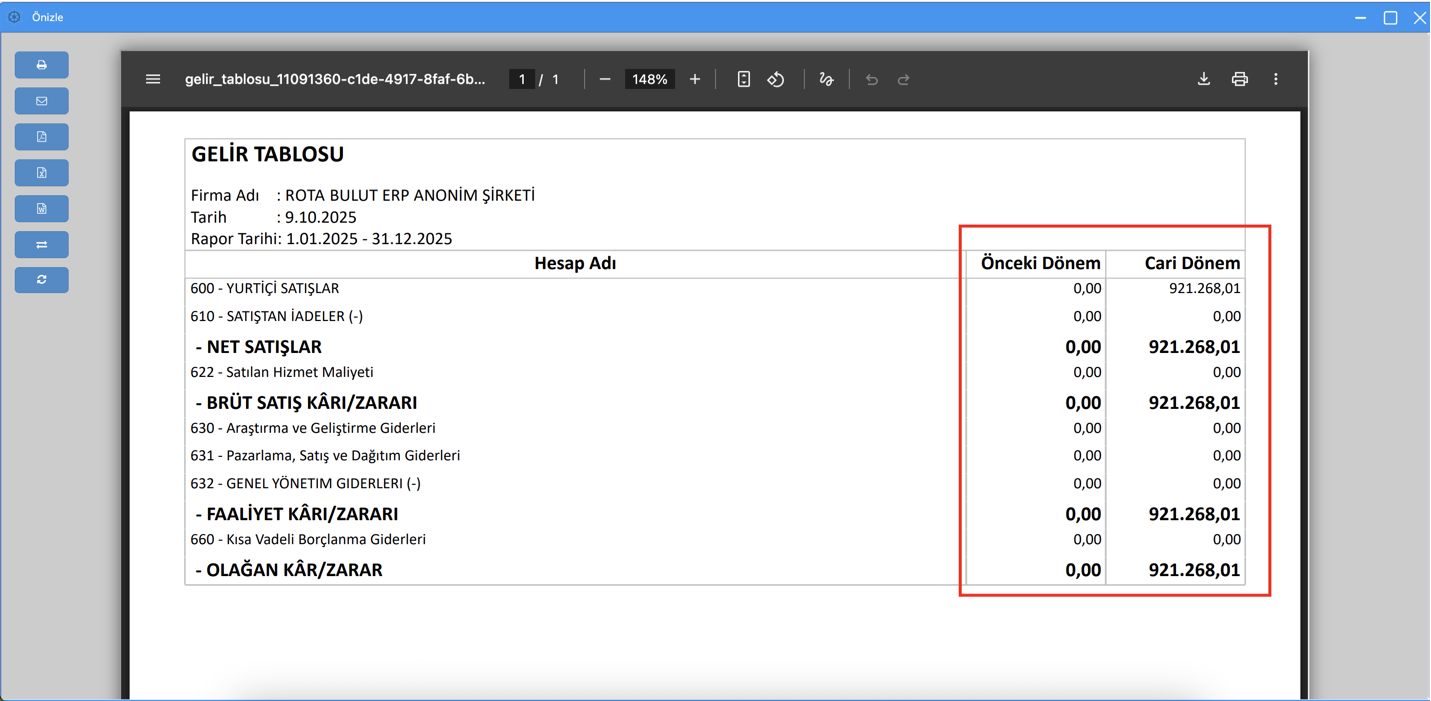The image size is (1431, 701).
Task: Click the PDF page number field
Action: pos(521,79)
